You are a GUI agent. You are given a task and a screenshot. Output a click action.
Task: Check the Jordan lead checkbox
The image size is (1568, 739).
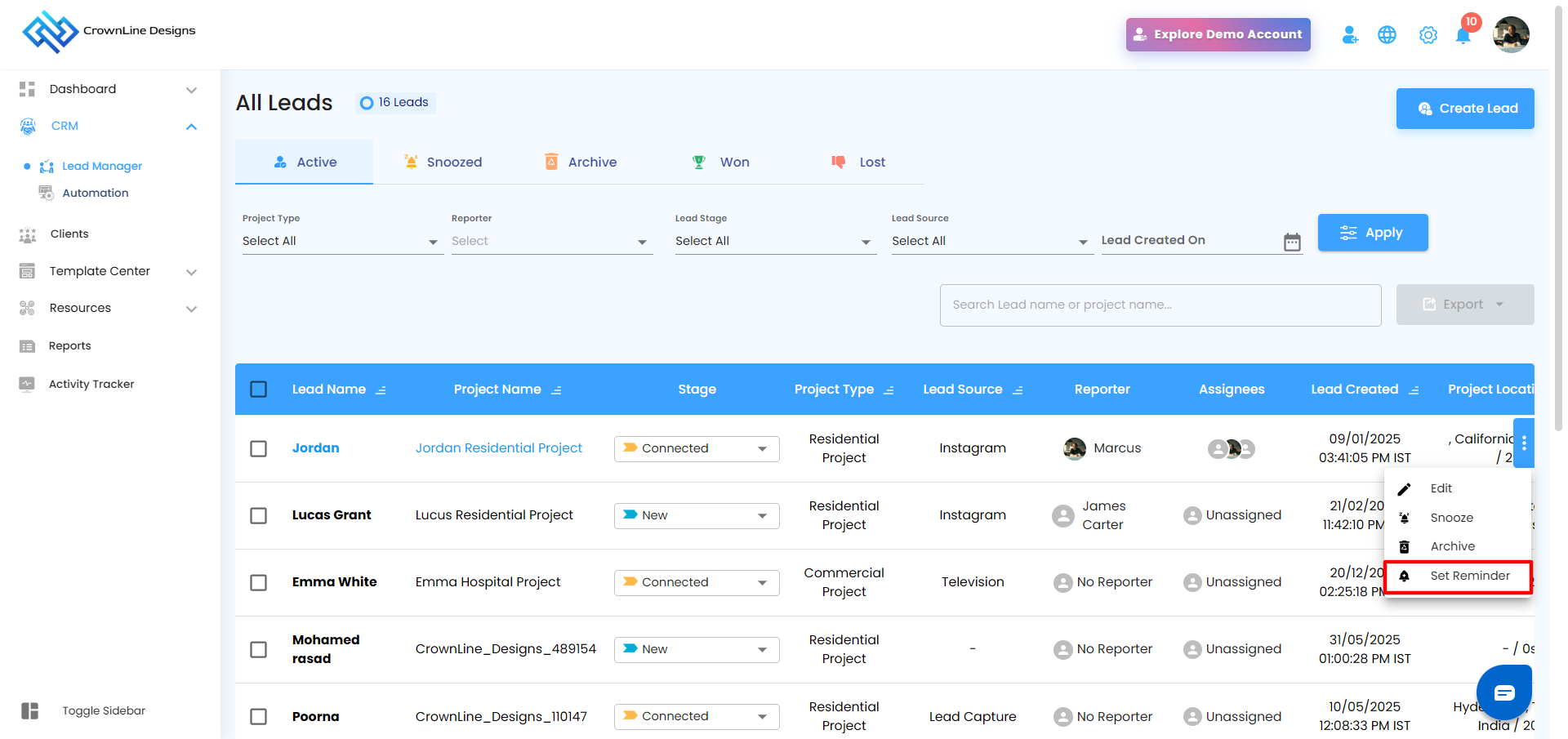pos(259,449)
